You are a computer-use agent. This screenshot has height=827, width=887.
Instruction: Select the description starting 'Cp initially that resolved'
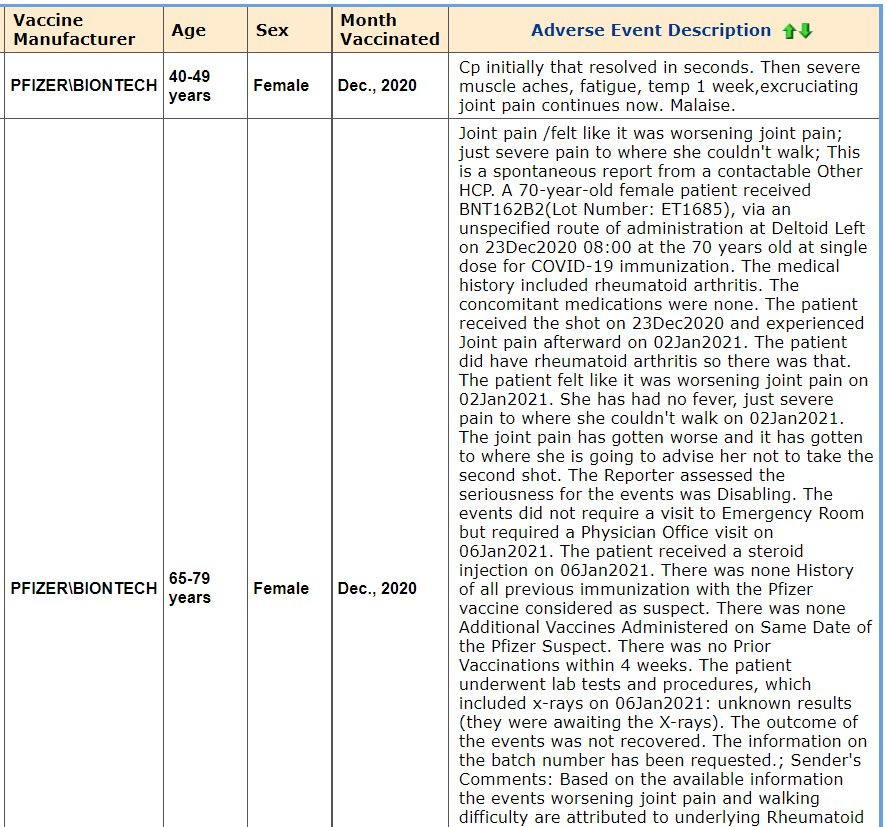(664, 86)
